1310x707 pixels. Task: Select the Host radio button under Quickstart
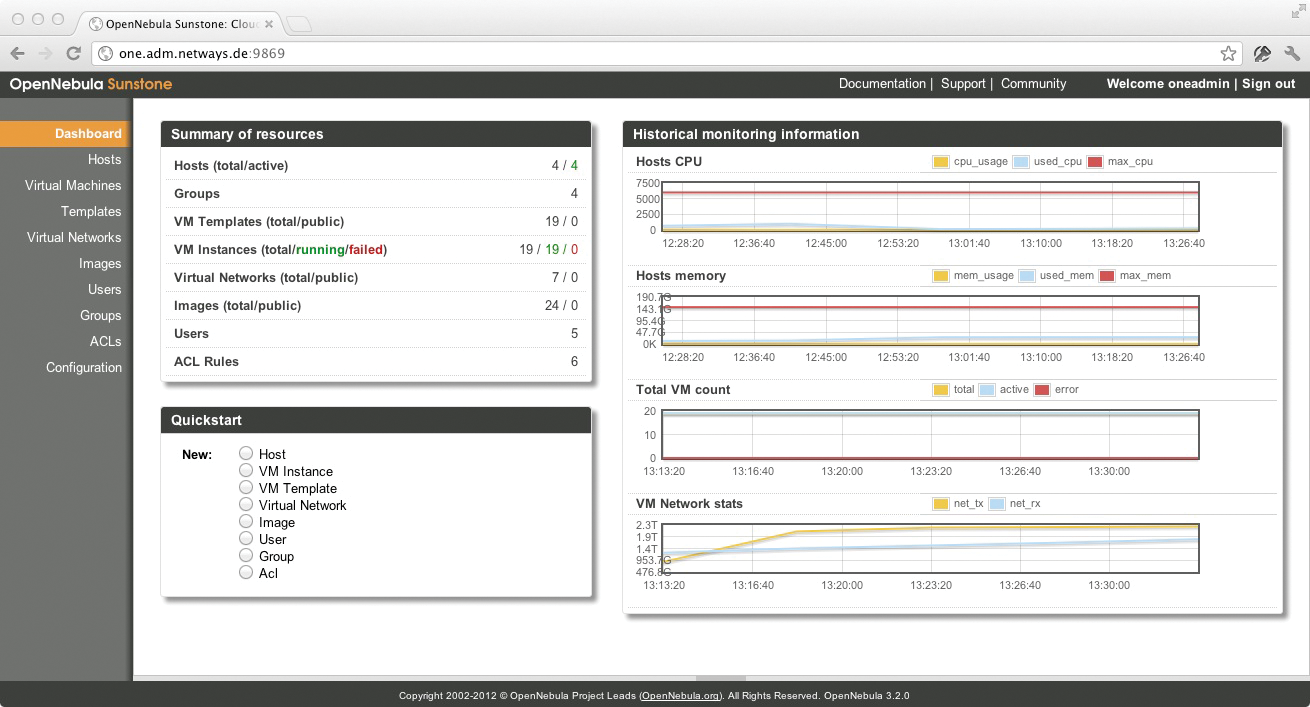[x=246, y=454]
